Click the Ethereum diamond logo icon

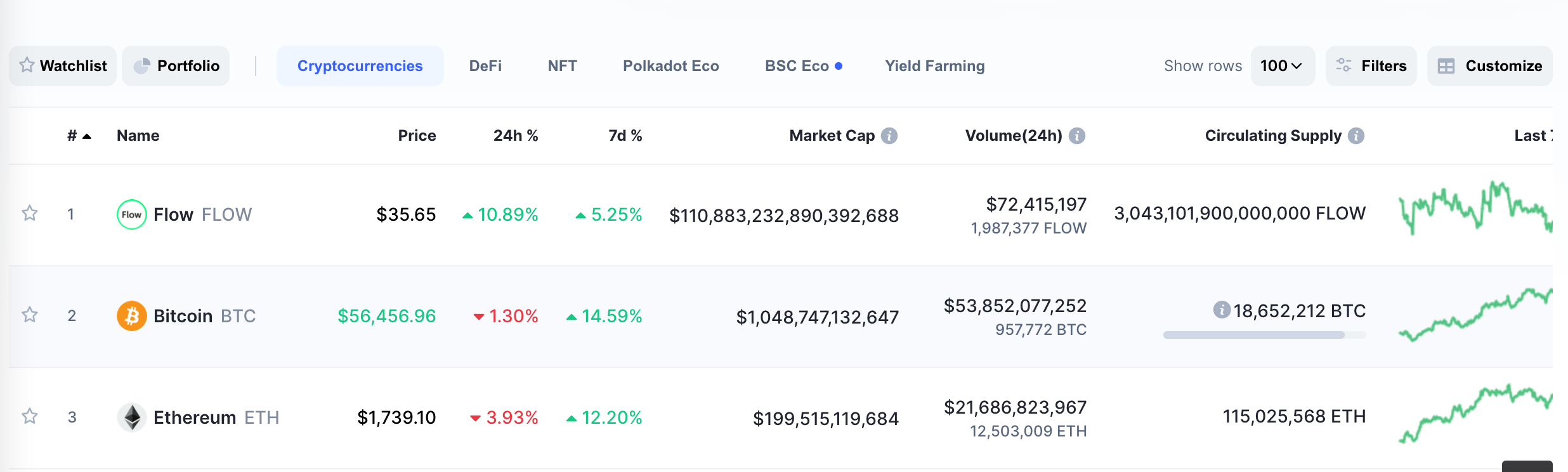[131, 417]
